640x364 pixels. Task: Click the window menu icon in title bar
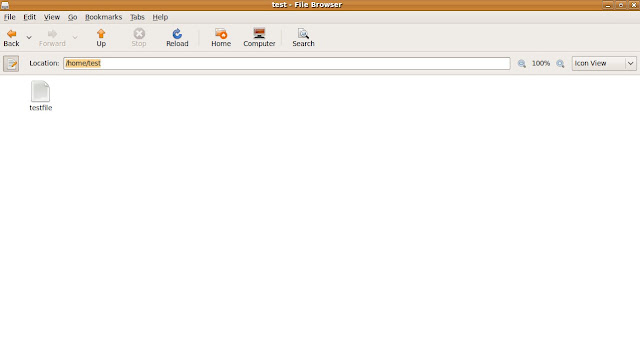click(x=5, y=5)
